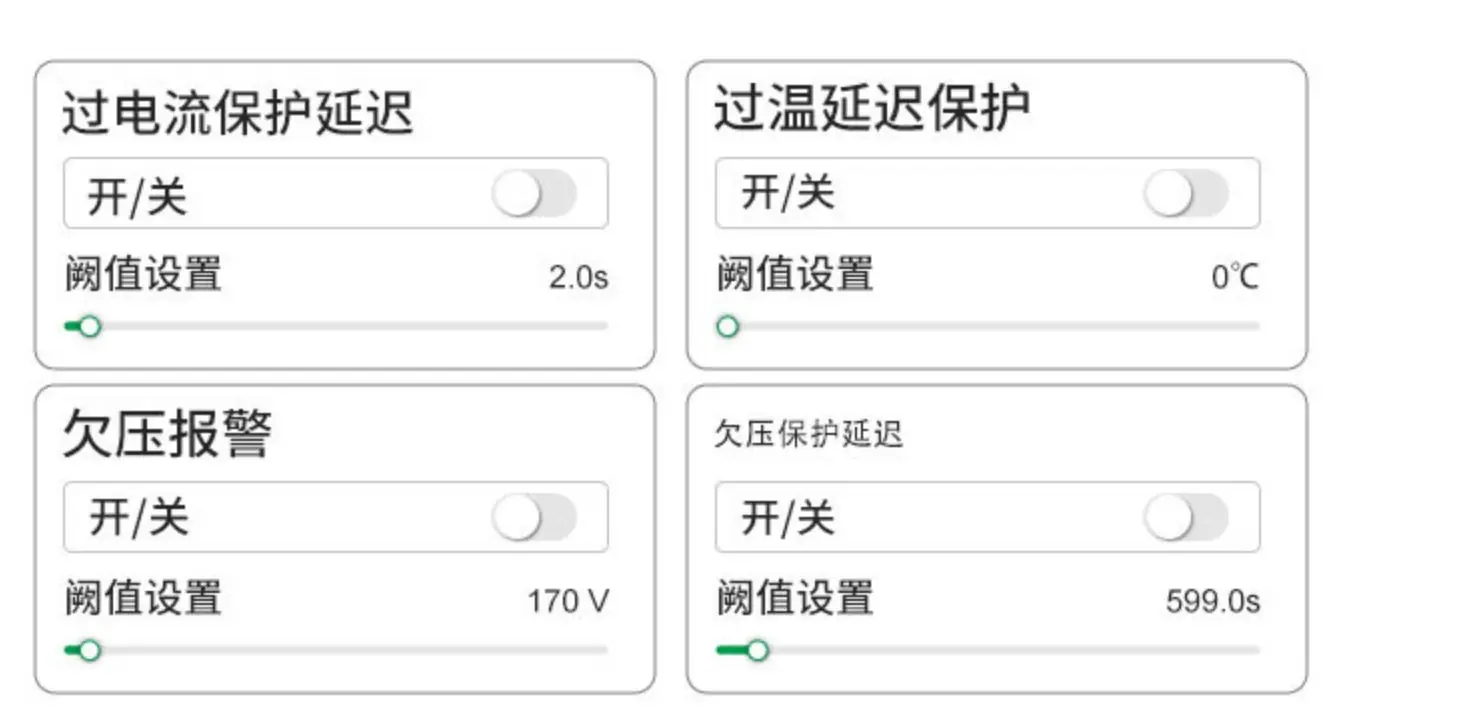Screen dimensions: 1466x707
Task: Toggle the 欠压保护延迟 on/off switch
Action: [1186, 517]
